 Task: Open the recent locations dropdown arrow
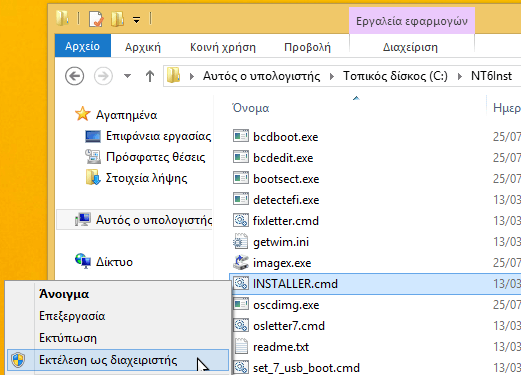pos(127,76)
